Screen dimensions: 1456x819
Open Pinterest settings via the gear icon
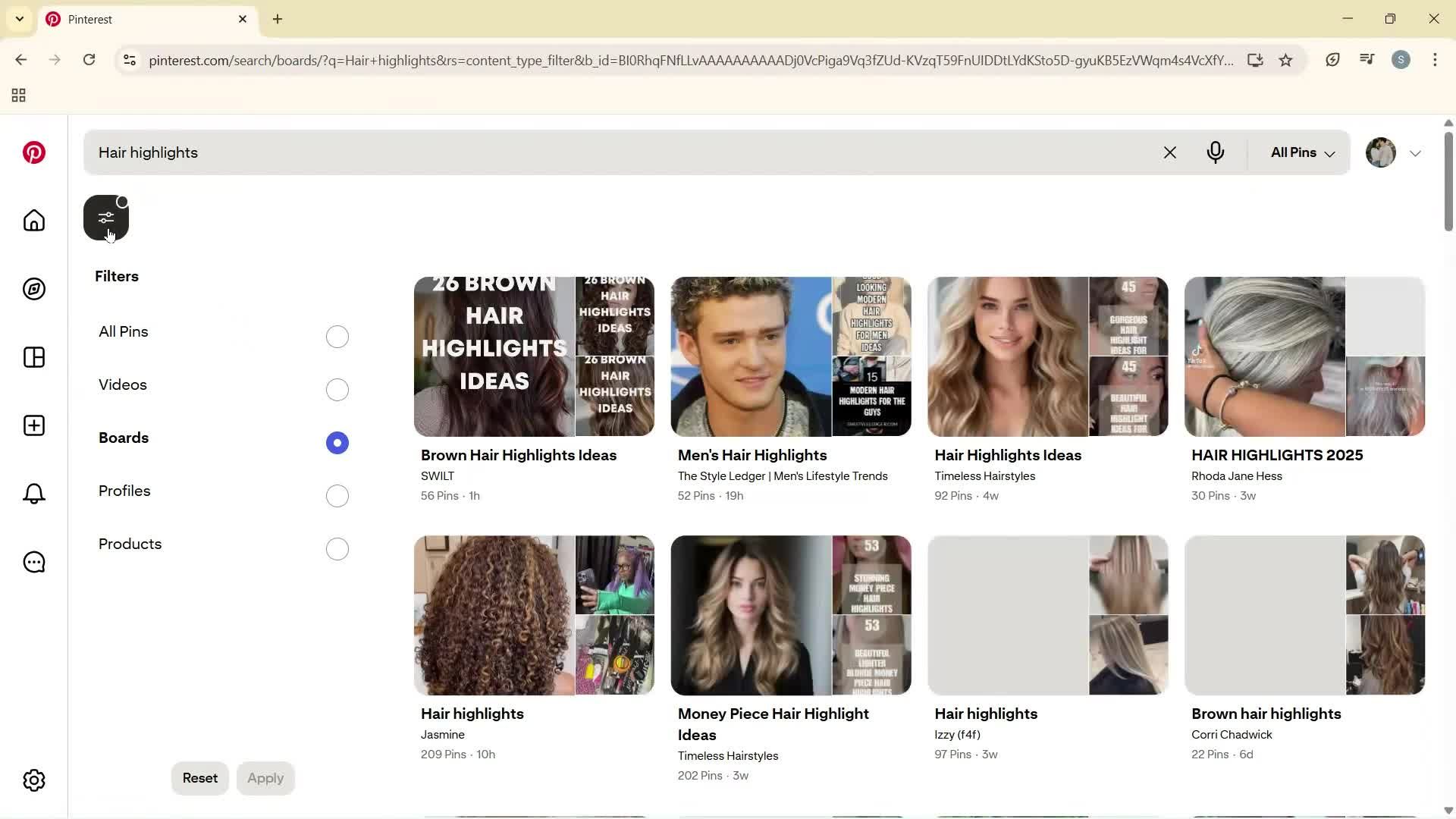33,780
